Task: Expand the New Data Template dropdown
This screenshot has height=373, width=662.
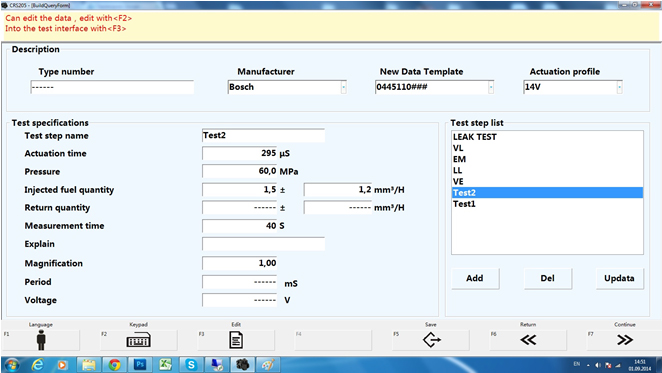Action: [491, 87]
